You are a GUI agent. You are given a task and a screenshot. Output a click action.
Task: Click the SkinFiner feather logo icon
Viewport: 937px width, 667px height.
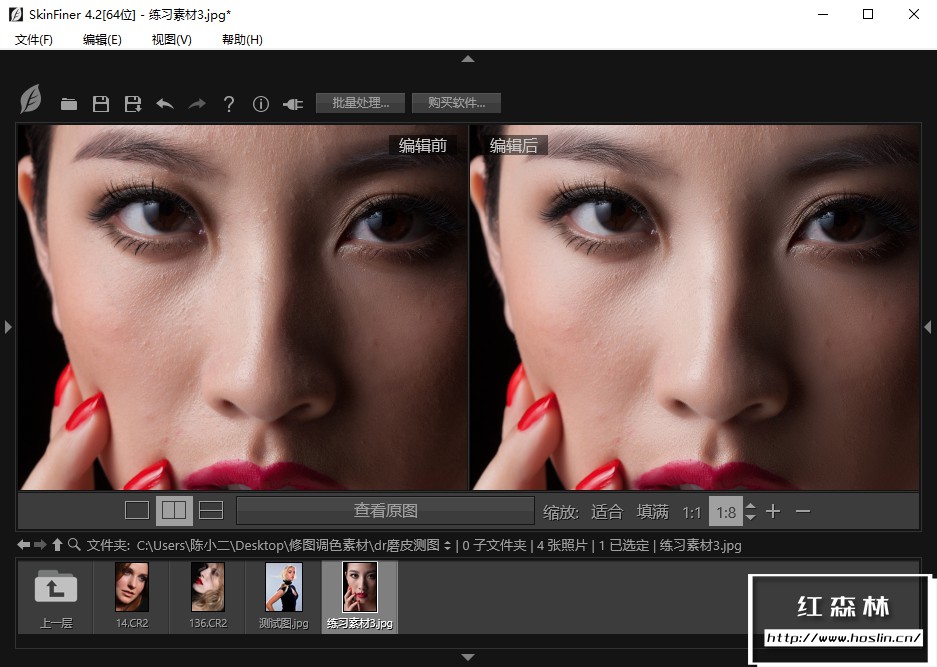pyautogui.click(x=30, y=99)
